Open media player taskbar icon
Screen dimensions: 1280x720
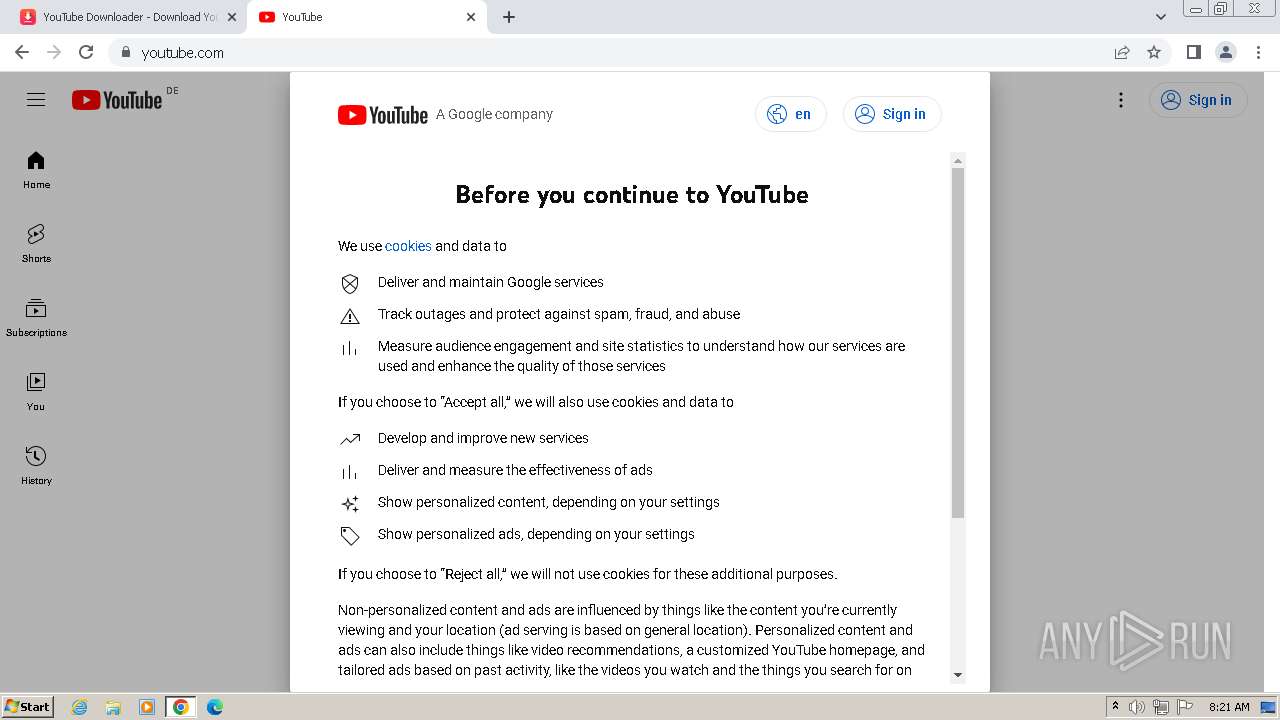pyautogui.click(x=147, y=707)
